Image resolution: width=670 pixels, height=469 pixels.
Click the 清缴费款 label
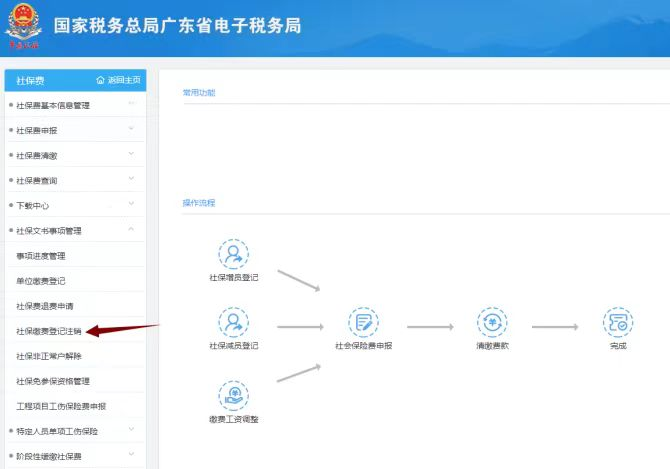pos(492,346)
